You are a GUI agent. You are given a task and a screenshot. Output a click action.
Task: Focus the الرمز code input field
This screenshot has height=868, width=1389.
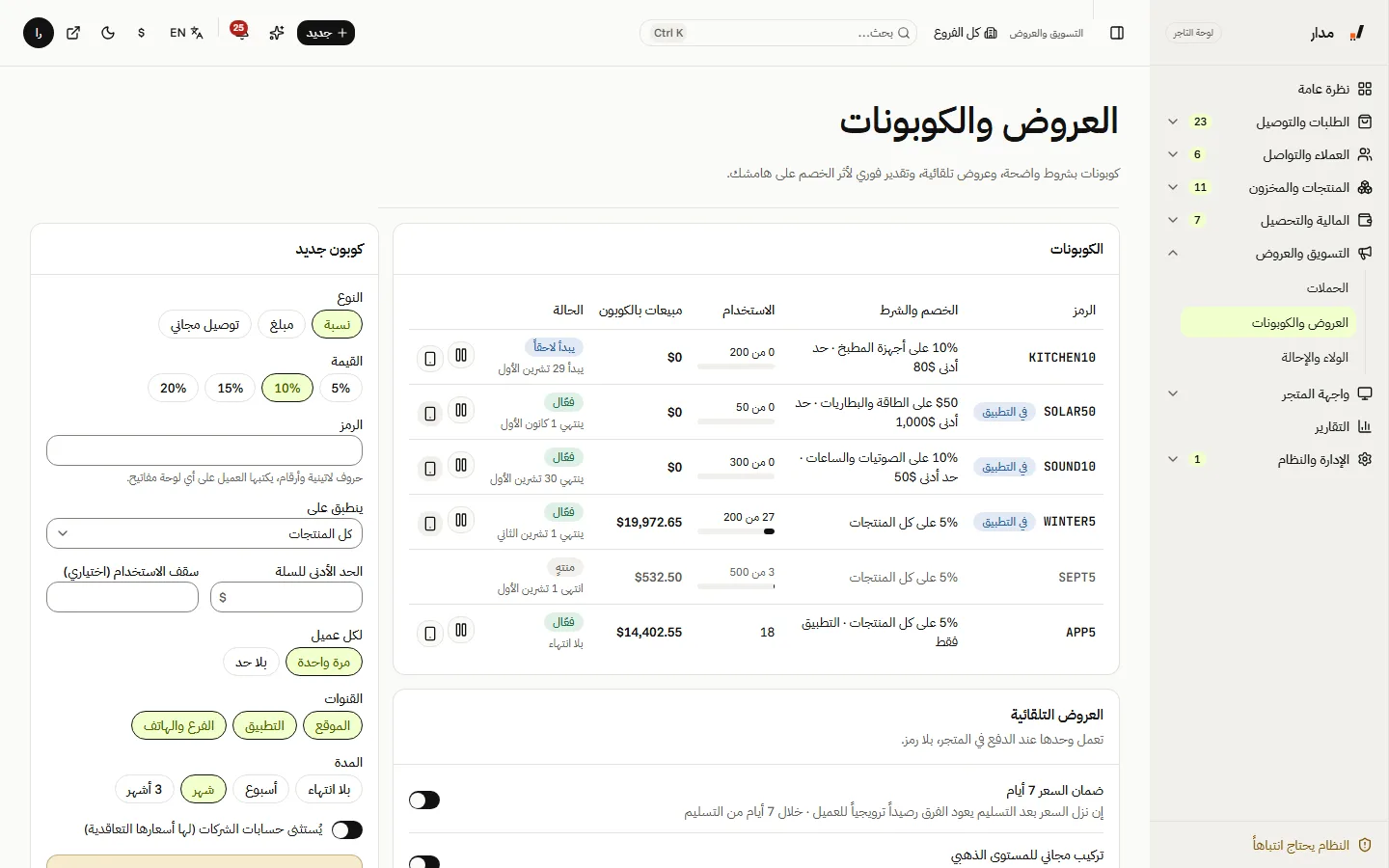(204, 450)
